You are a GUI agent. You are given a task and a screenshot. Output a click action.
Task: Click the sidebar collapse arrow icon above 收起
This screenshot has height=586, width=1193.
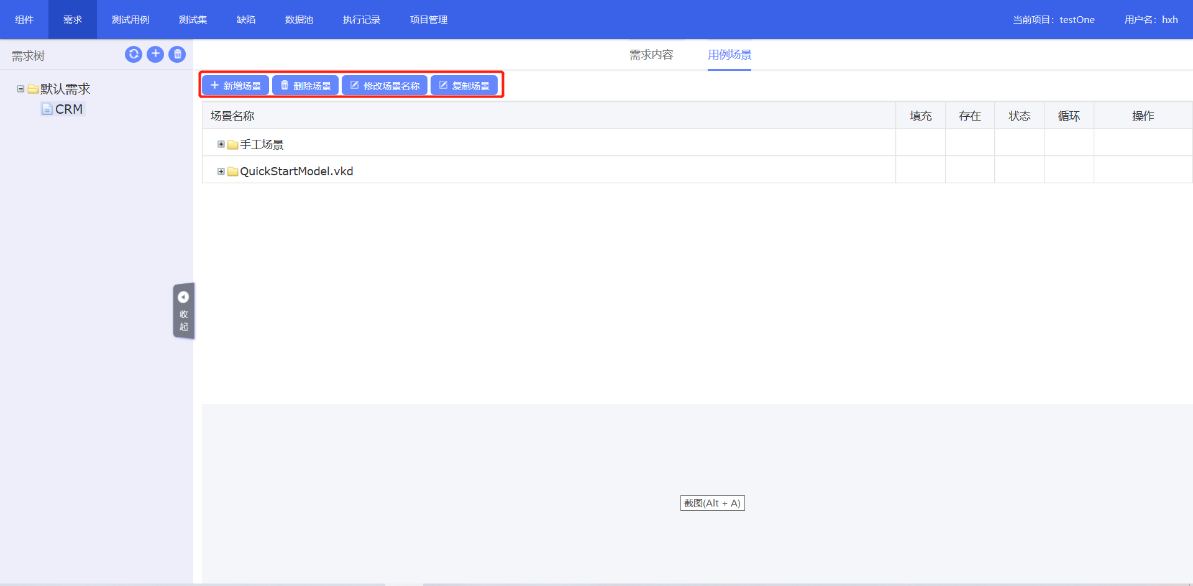183,297
